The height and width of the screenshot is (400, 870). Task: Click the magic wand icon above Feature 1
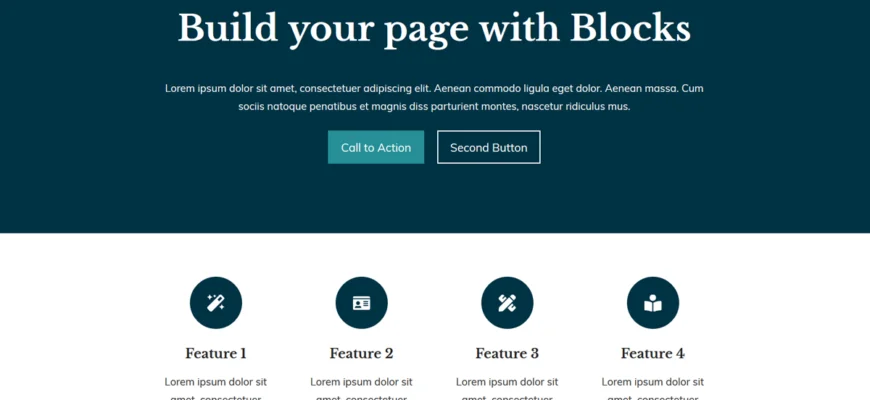point(216,303)
